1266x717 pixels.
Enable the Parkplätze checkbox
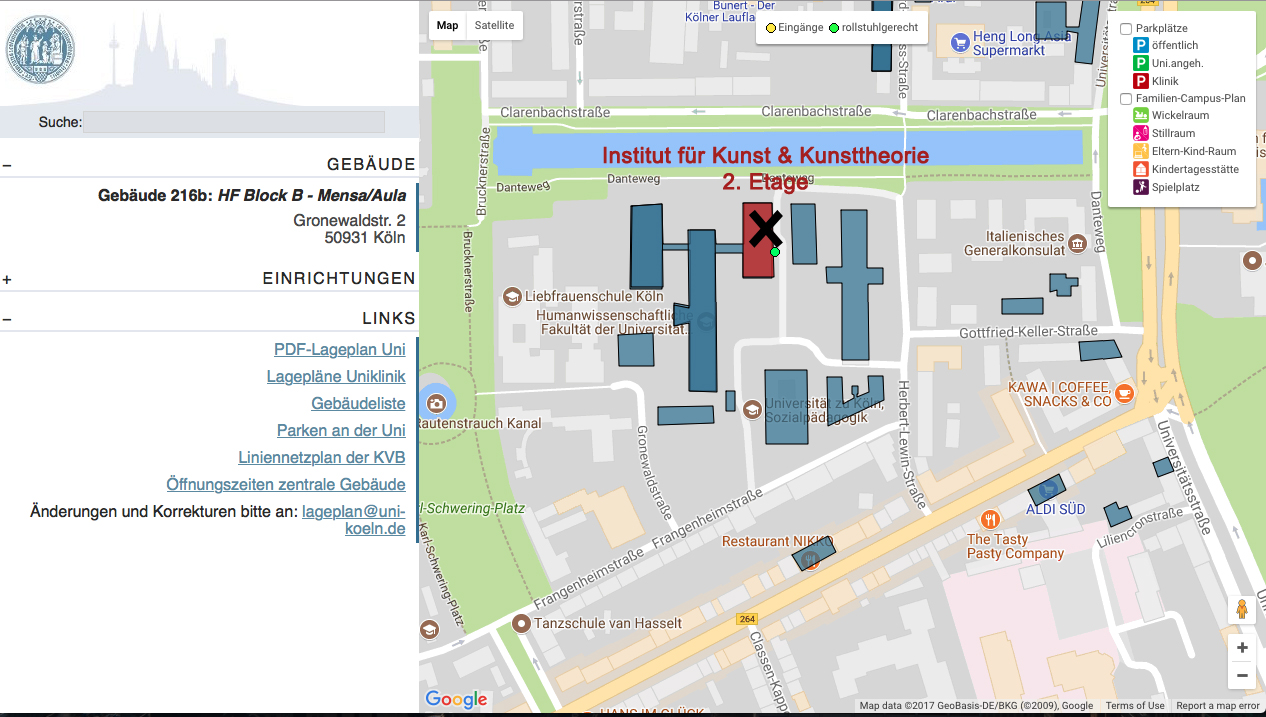point(1126,28)
